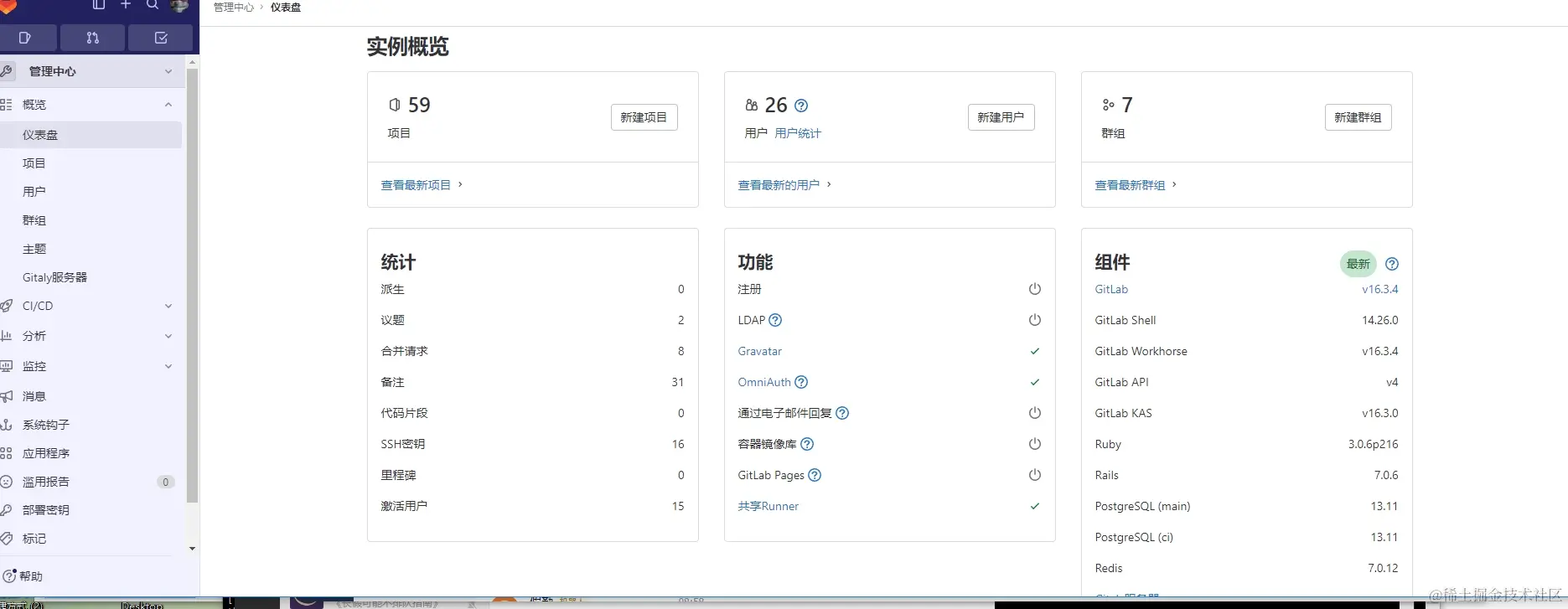Click the 新建用户 button
The height and width of the screenshot is (609, 1568).
click(x=1001, y=117)
